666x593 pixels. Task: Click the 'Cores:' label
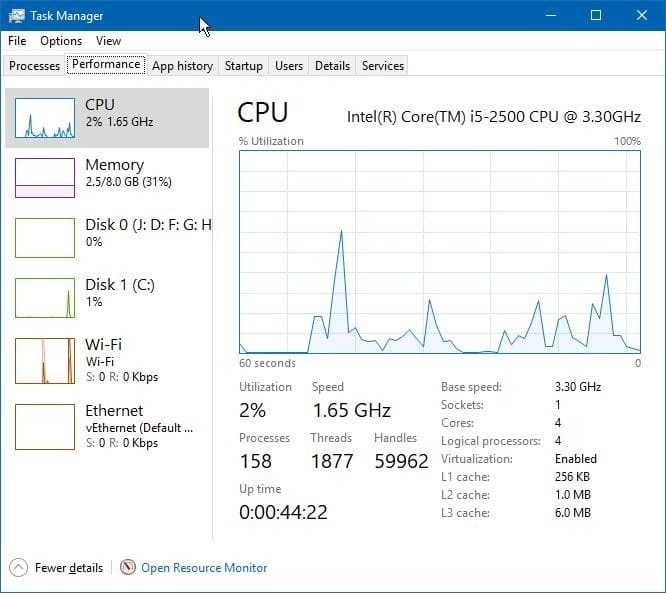coord(457,423)
